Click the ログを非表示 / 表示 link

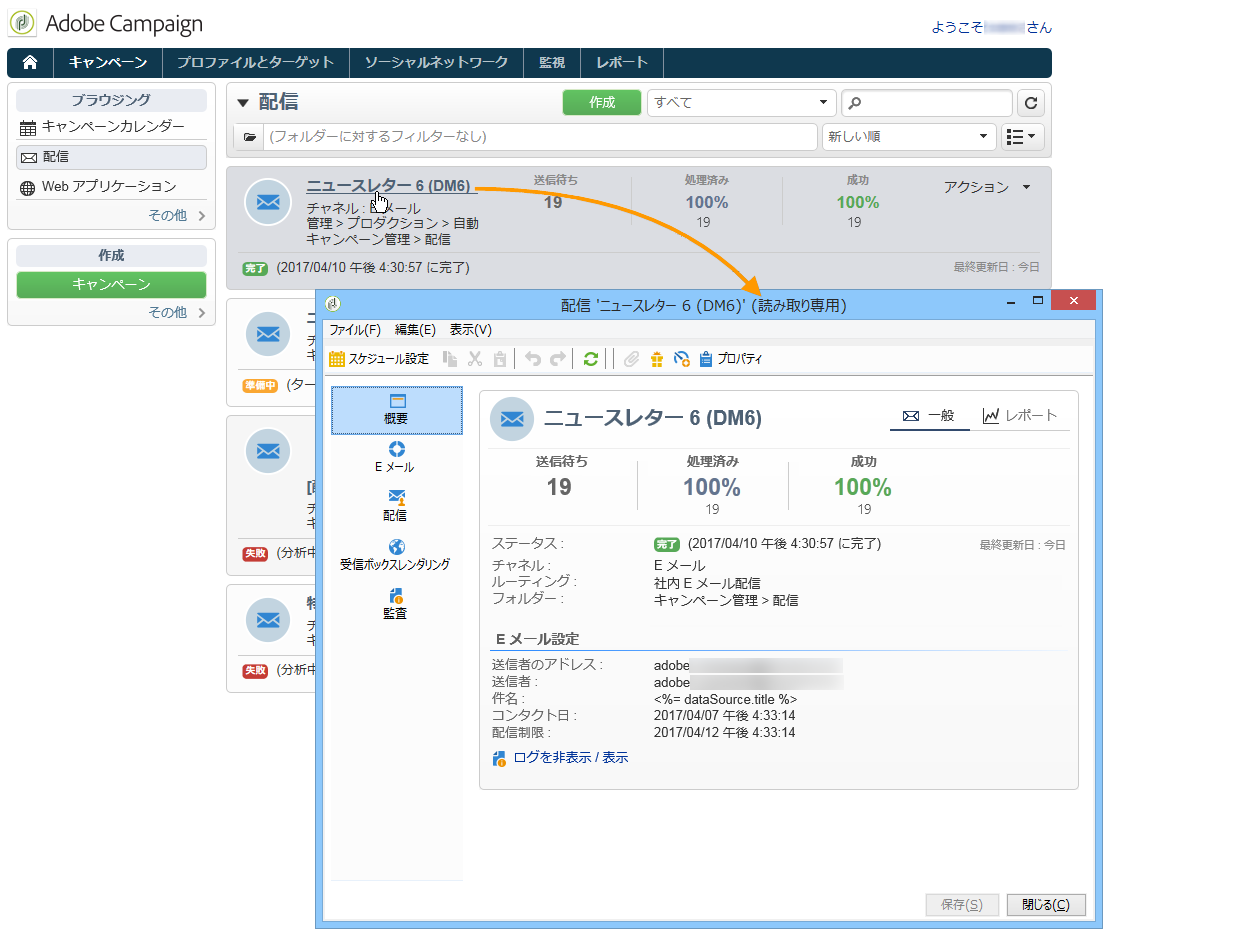571,758
